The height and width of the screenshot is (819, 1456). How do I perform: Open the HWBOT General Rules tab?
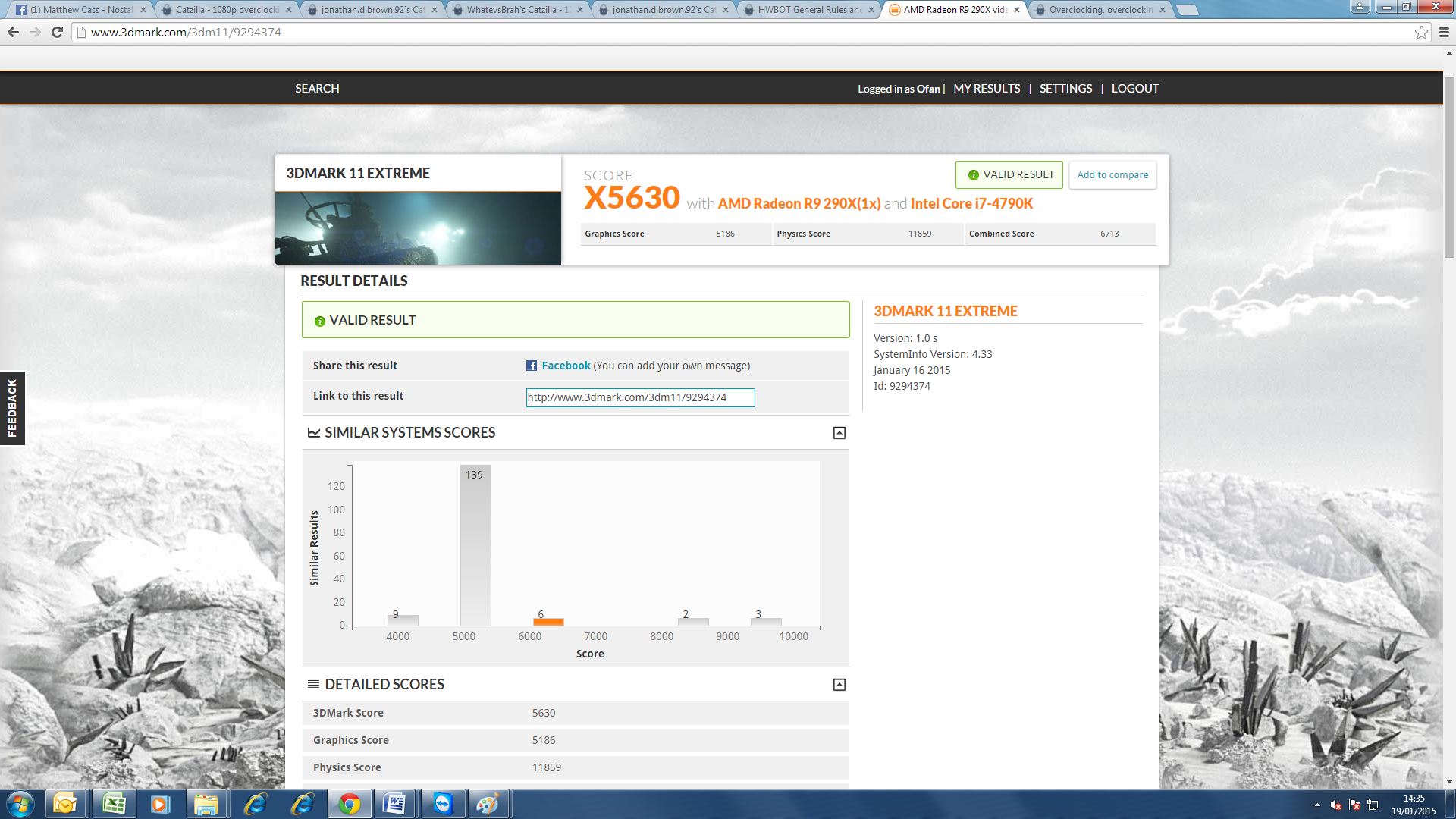tap(808, 10)
